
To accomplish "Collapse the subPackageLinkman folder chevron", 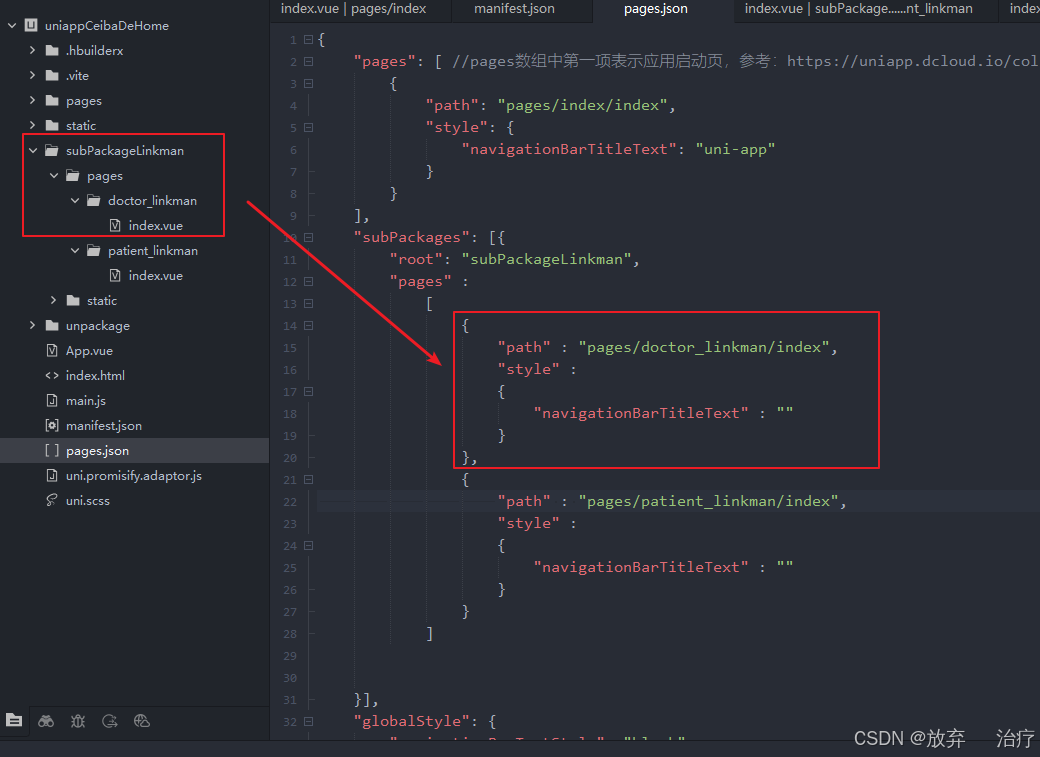I will click(x=33, y=151).
